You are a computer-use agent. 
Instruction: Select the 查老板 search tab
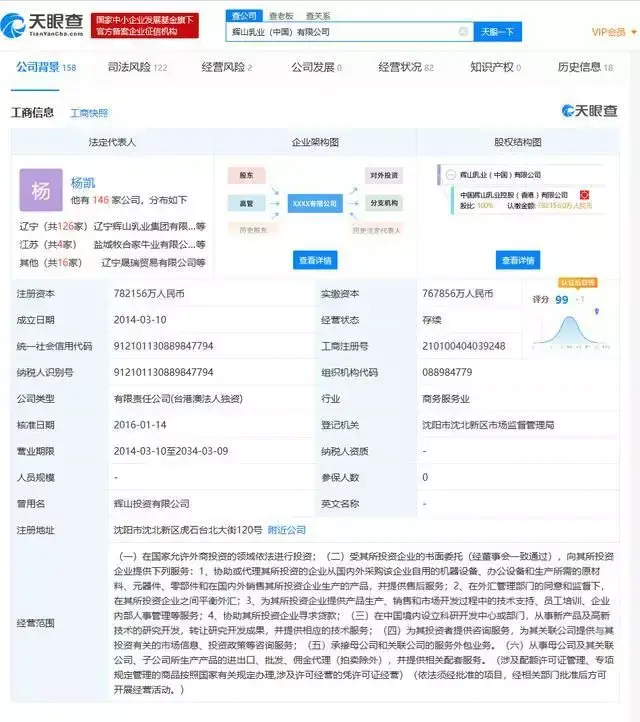pyautogui.click(x=281, y=16)
